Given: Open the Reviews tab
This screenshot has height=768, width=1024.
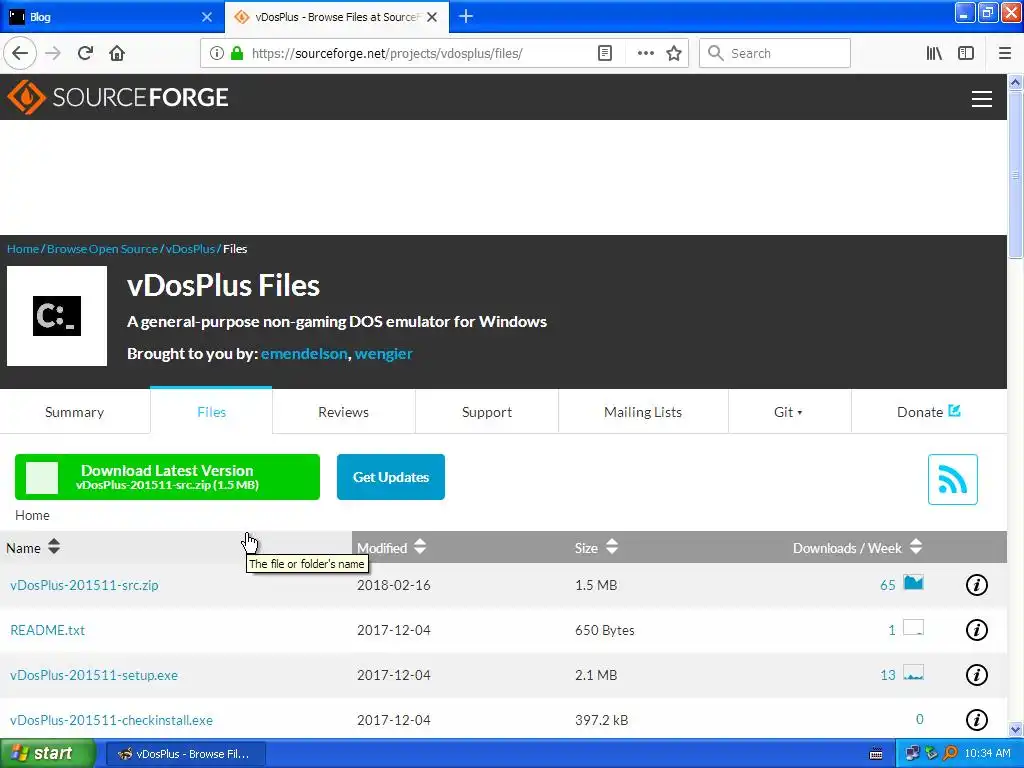Looking at the screenshot, I should 344,412.
